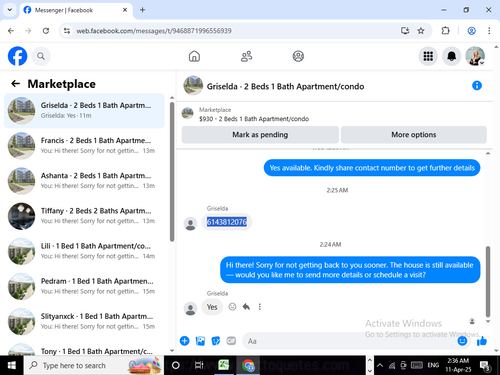Close the Messenger tab
Image resolution: width=500 pixels, height=375 pixels.
click(125, 10)
